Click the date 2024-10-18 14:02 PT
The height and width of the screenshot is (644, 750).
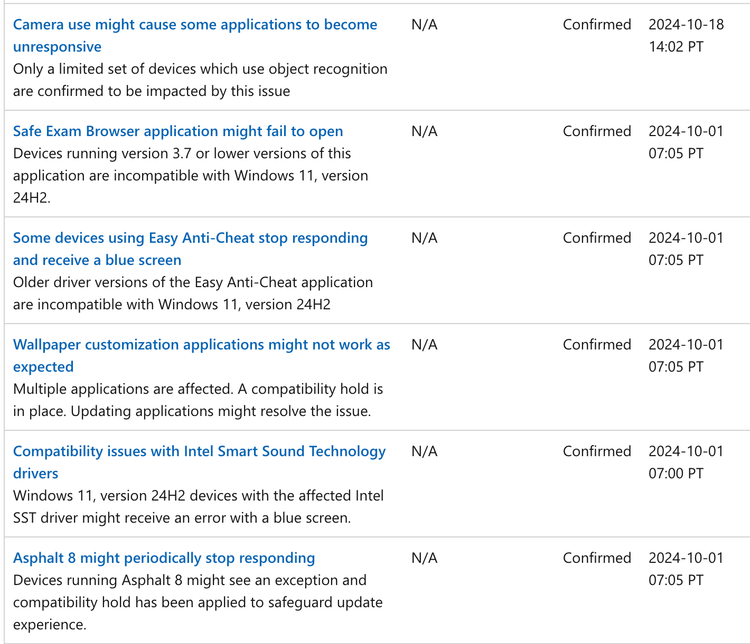point(686,35)
